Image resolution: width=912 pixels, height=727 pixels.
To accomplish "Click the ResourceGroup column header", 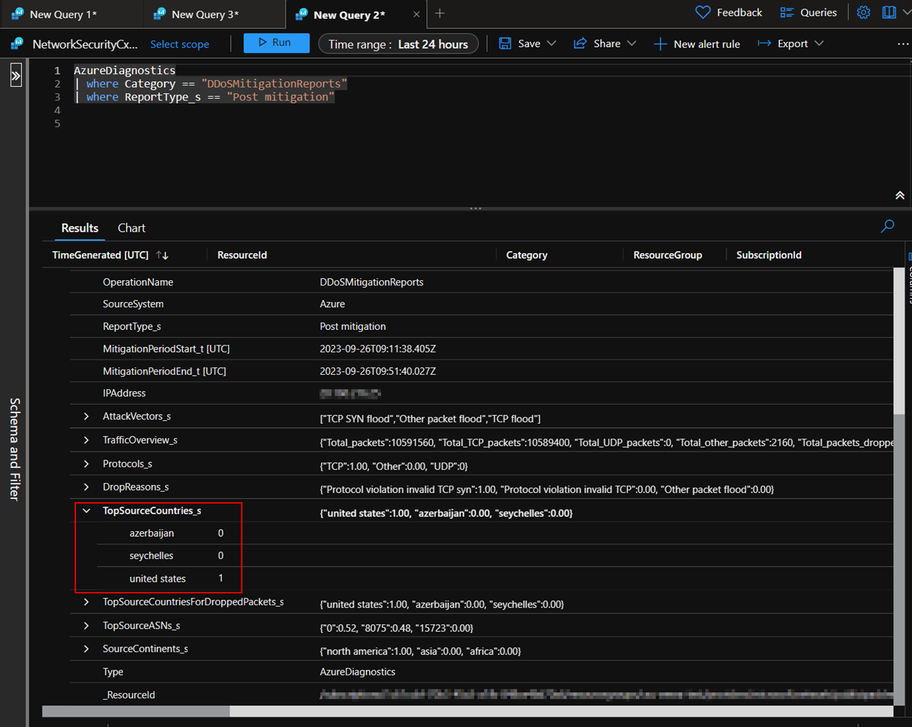I will [668, 255].
